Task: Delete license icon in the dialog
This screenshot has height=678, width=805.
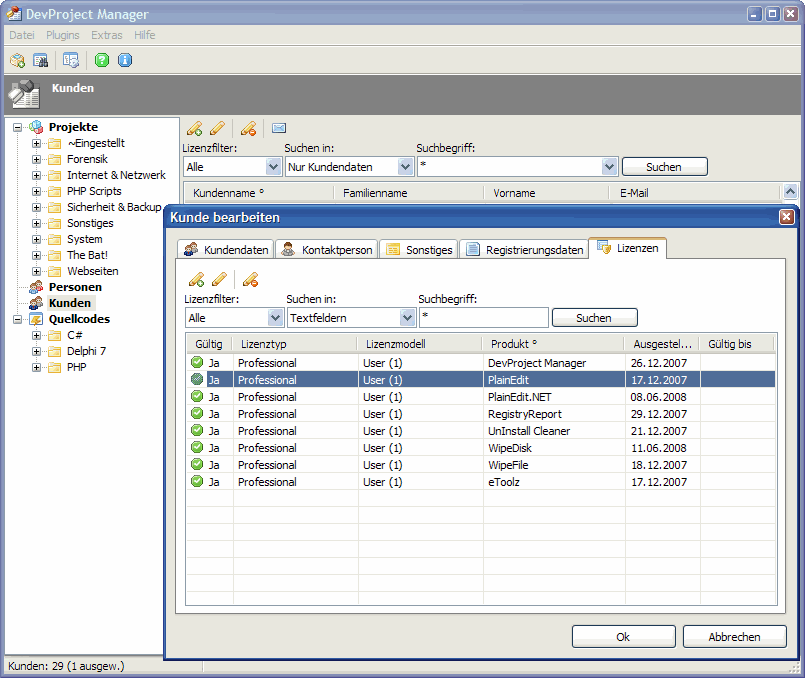Action: coord(251,280)
